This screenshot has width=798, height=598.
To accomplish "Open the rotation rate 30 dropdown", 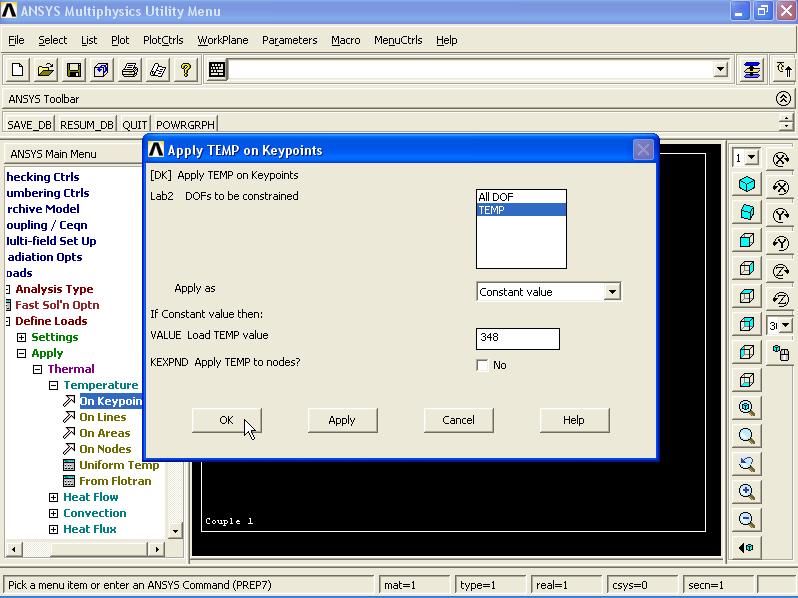I will tap(786, 325).
